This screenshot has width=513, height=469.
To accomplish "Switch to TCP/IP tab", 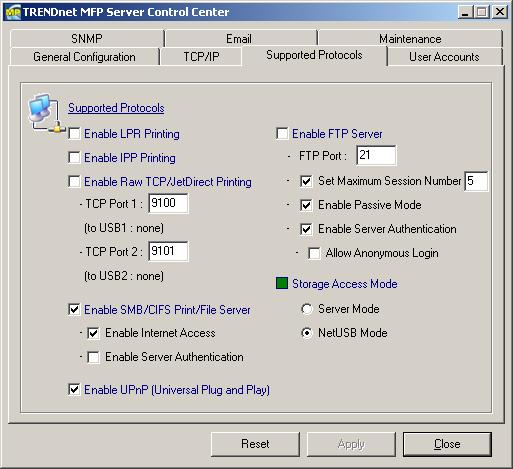I will (x=201, y=57).
